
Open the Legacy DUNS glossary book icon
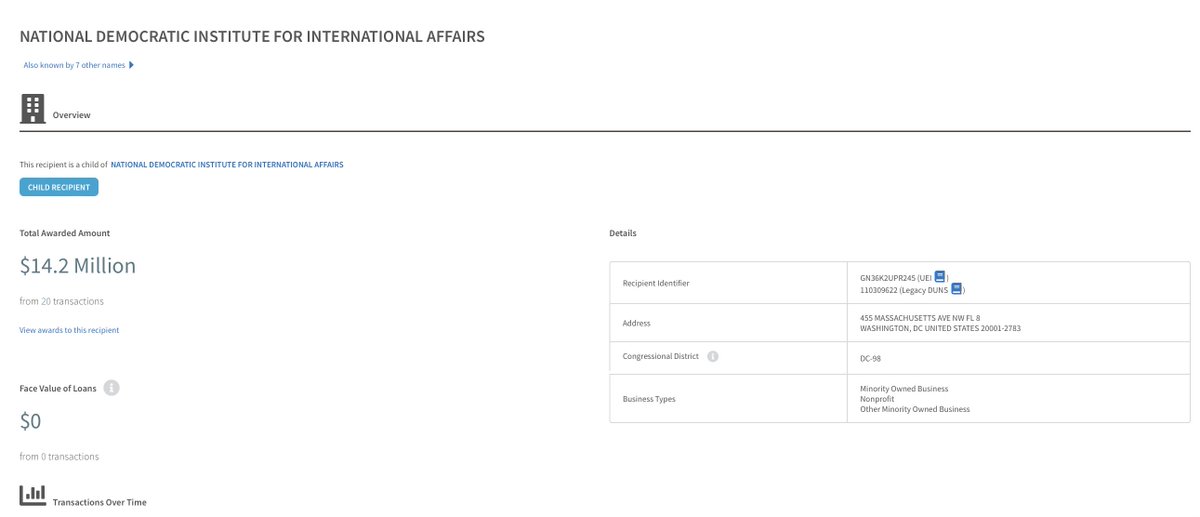point(955,290)
